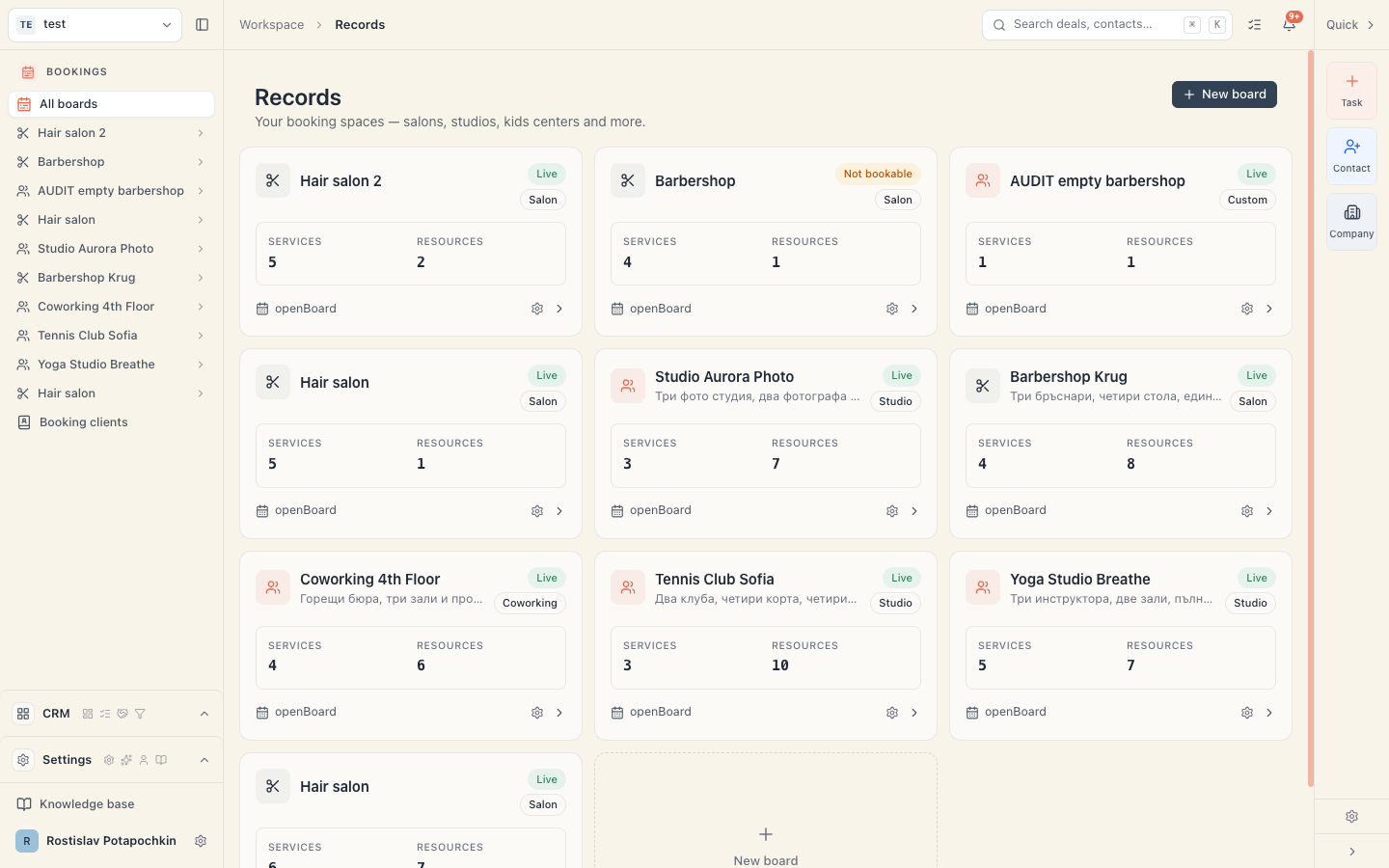
Task: Expand AUDIT empty barbershop in the sidebar
Action: click(x=201, y=191)
